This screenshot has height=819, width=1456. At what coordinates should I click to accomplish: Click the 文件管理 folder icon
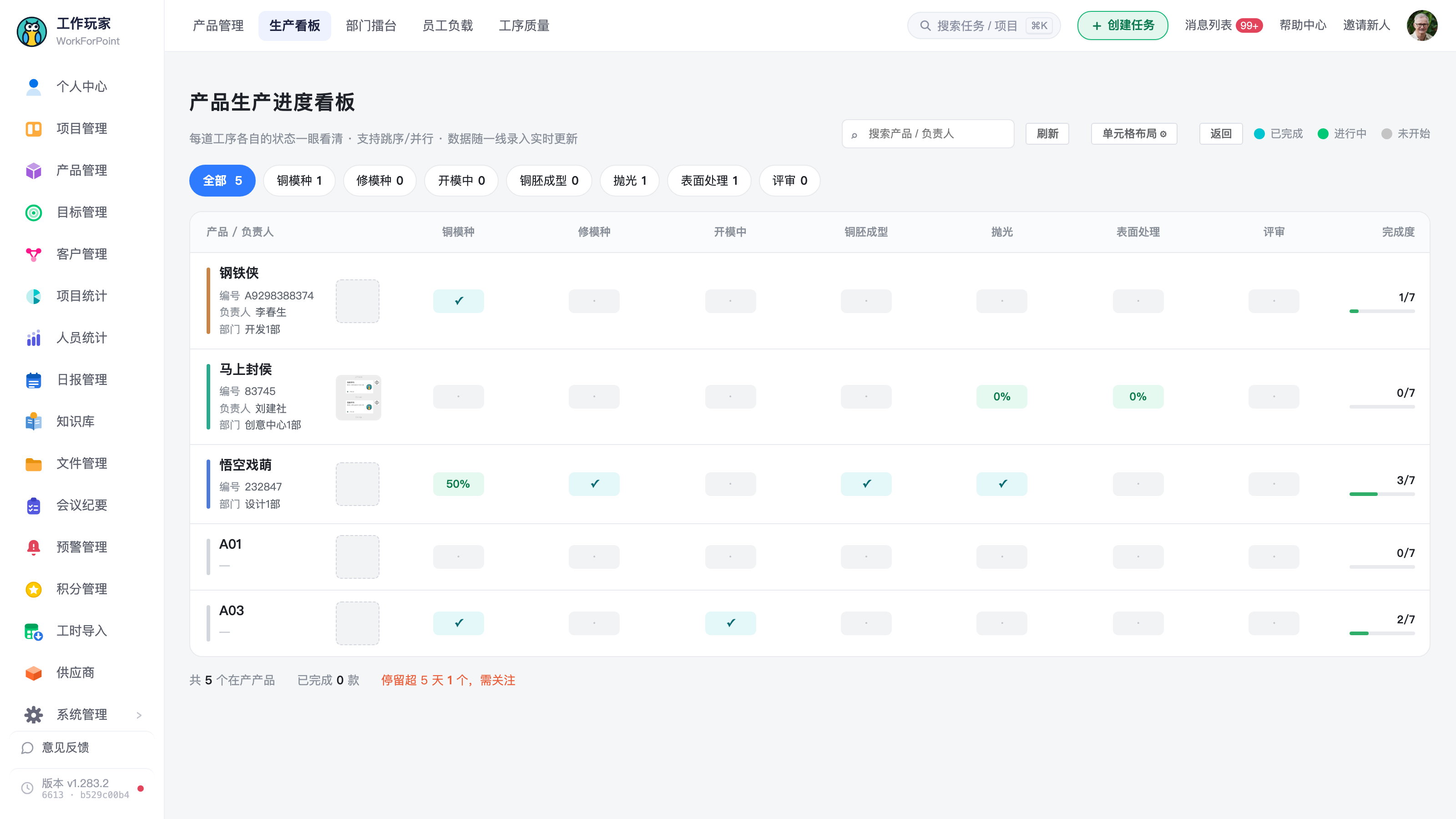tap(33, 464)
